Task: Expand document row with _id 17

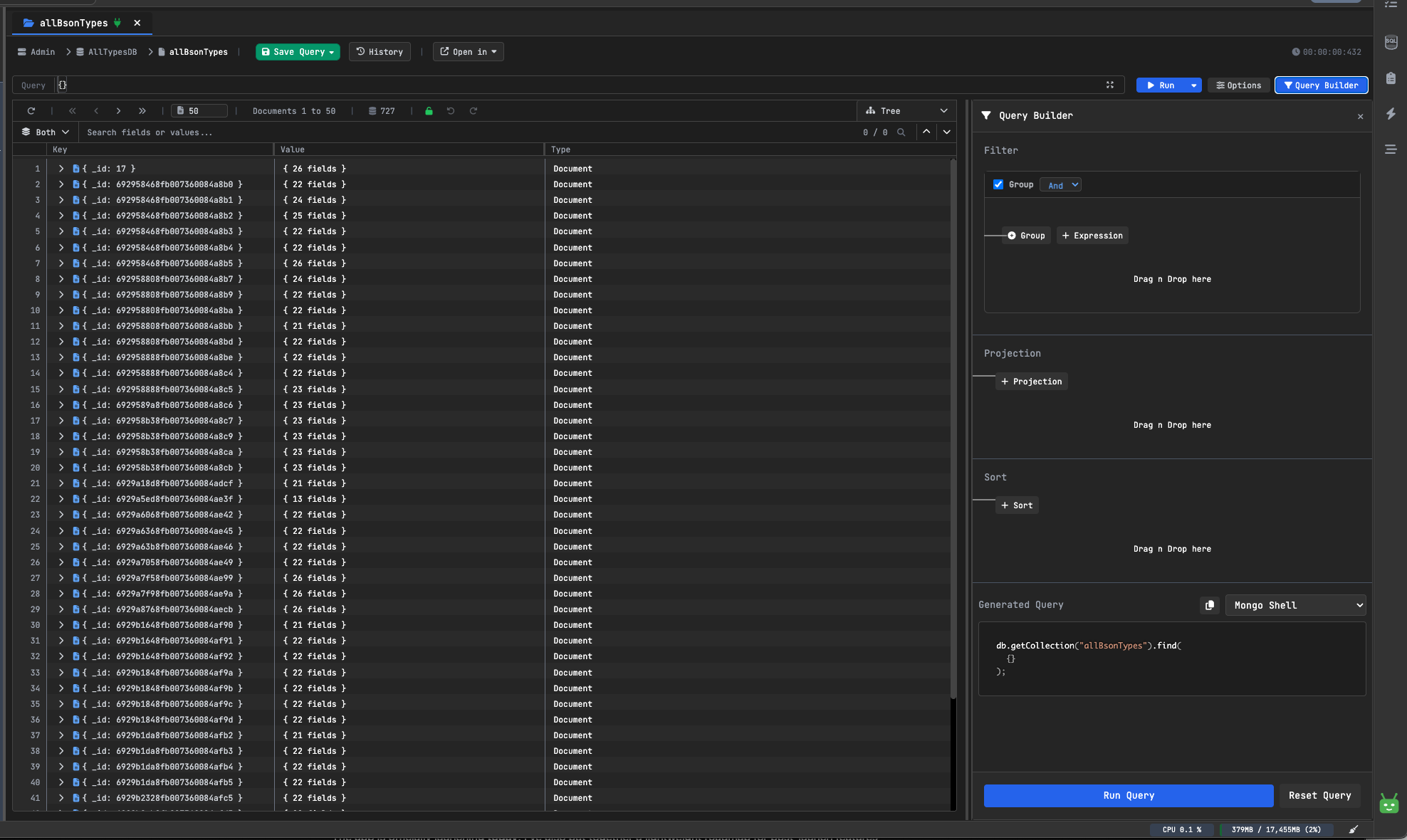Action: 61,169
